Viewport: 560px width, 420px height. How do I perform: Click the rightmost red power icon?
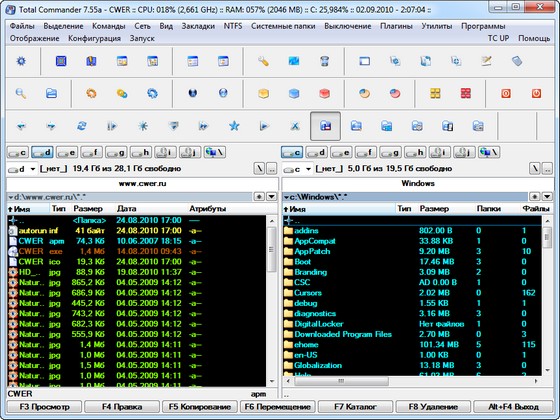click(x=536, y=94)
